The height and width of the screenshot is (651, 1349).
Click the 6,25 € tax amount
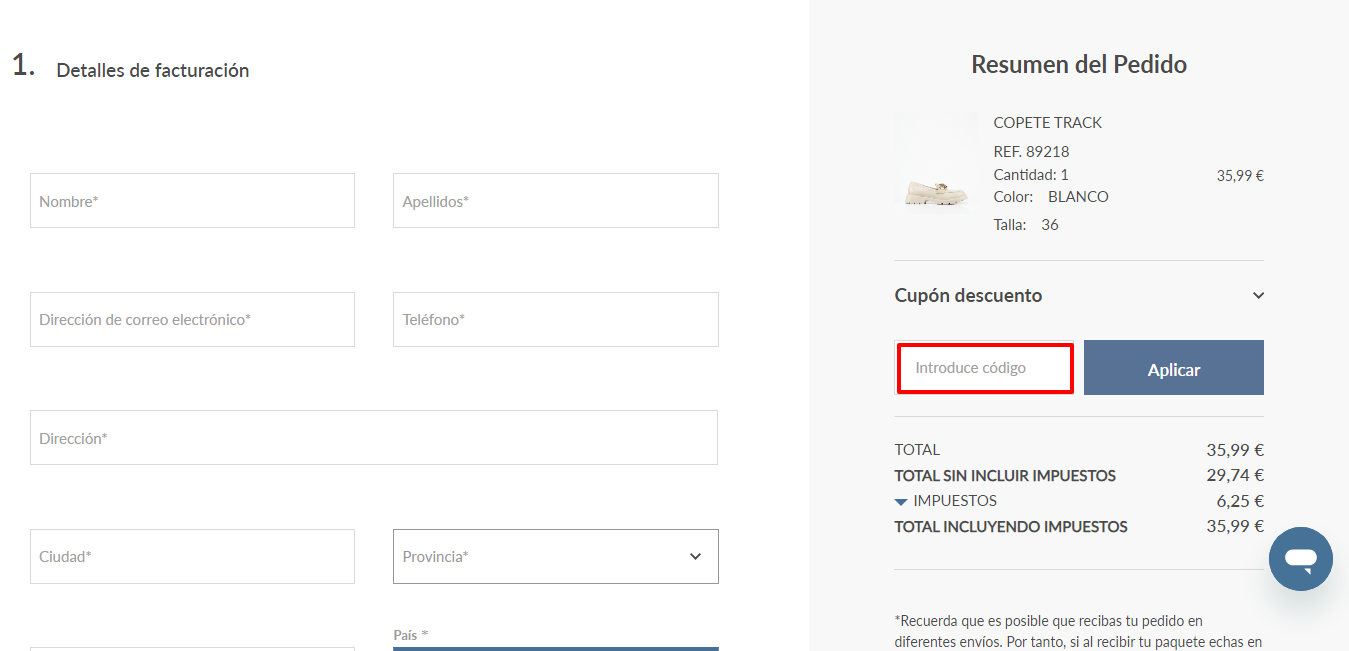1240,501
